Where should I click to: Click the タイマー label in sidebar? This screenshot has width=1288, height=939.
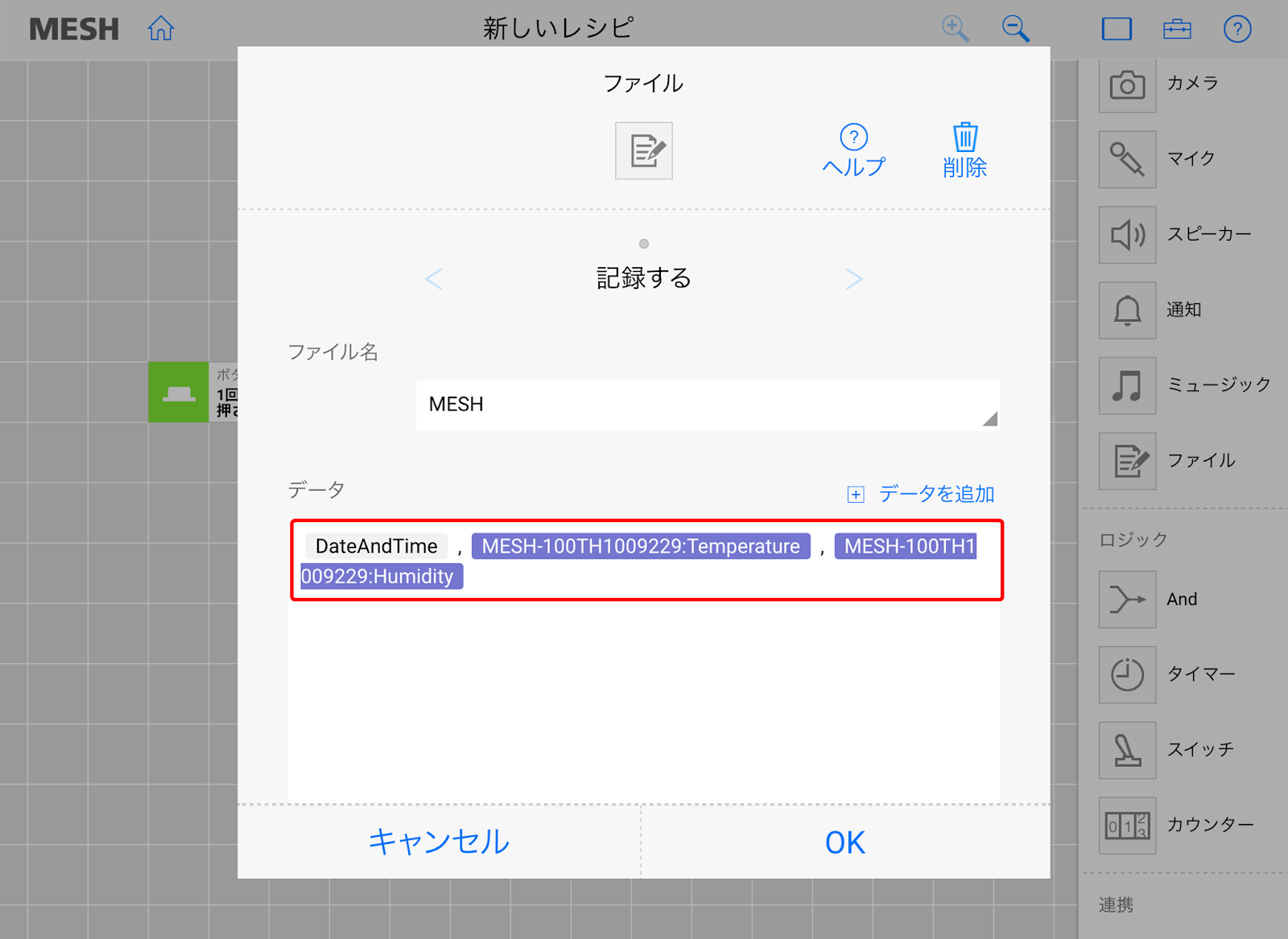(1201, 673)
